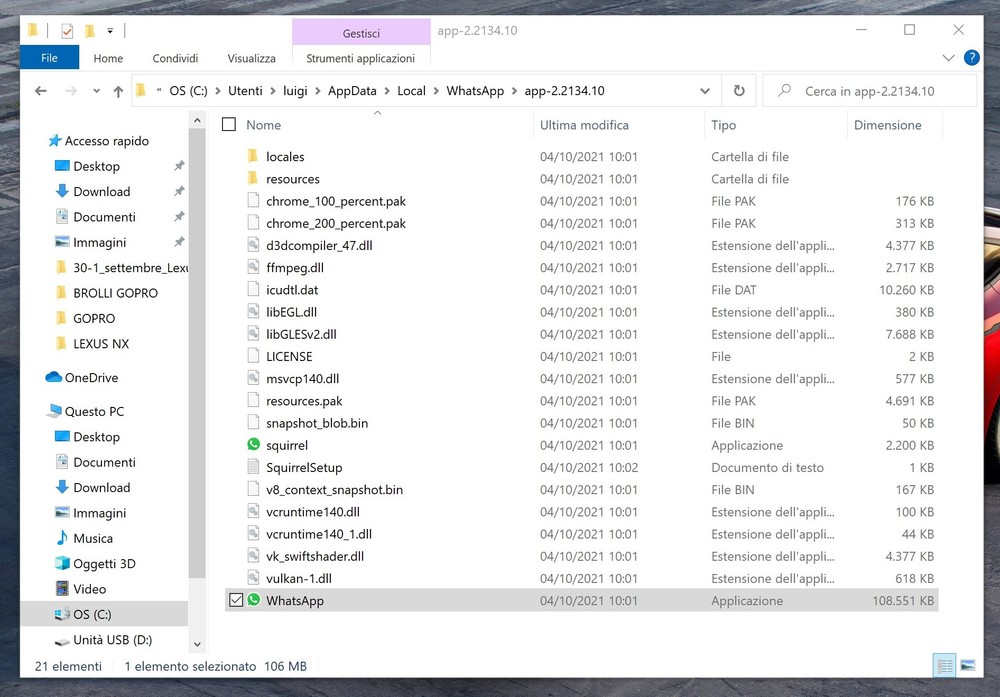Image resolution: width=1000 pixels, height=697 pixels.
Task: Select the resources folder icon
Action: tap(253, 179)
